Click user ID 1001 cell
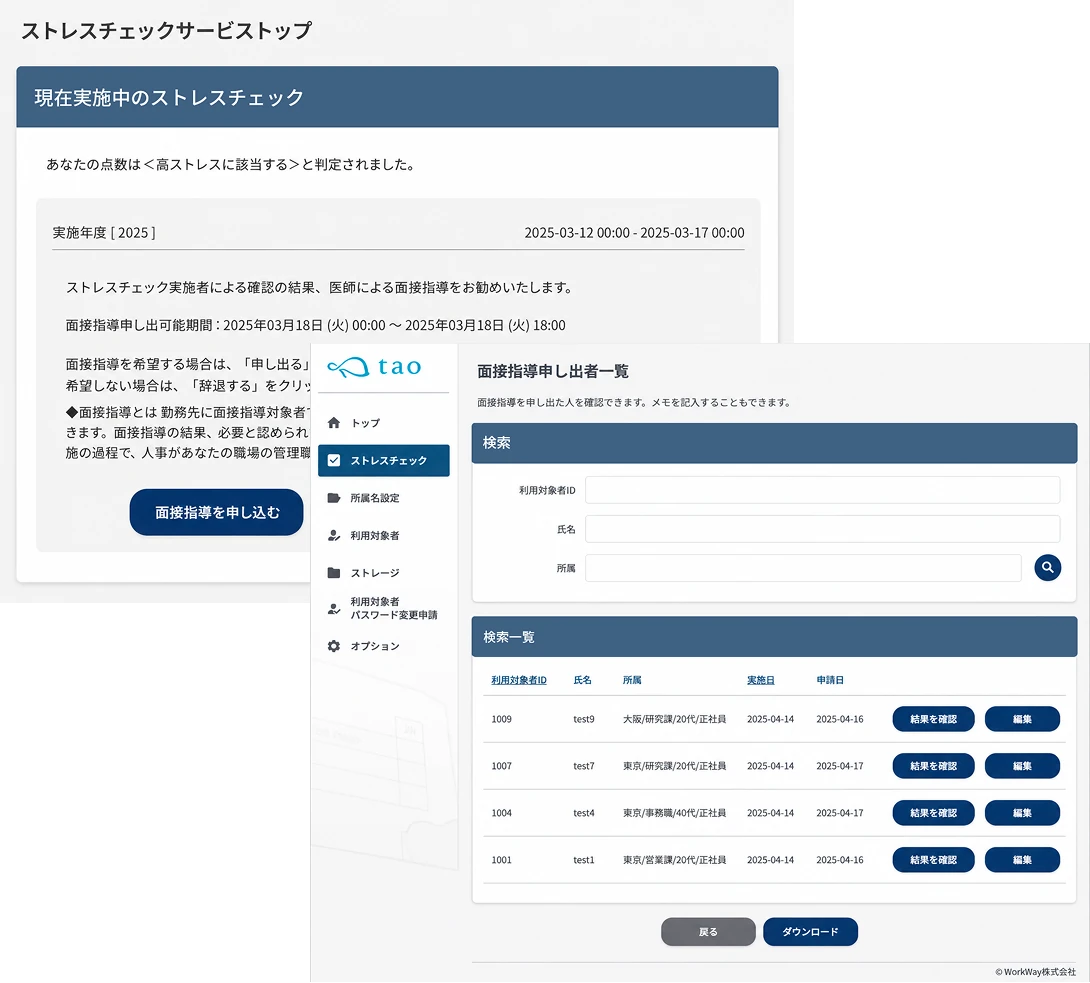This screenshot has width=1090, height=983. coord(501,860)
